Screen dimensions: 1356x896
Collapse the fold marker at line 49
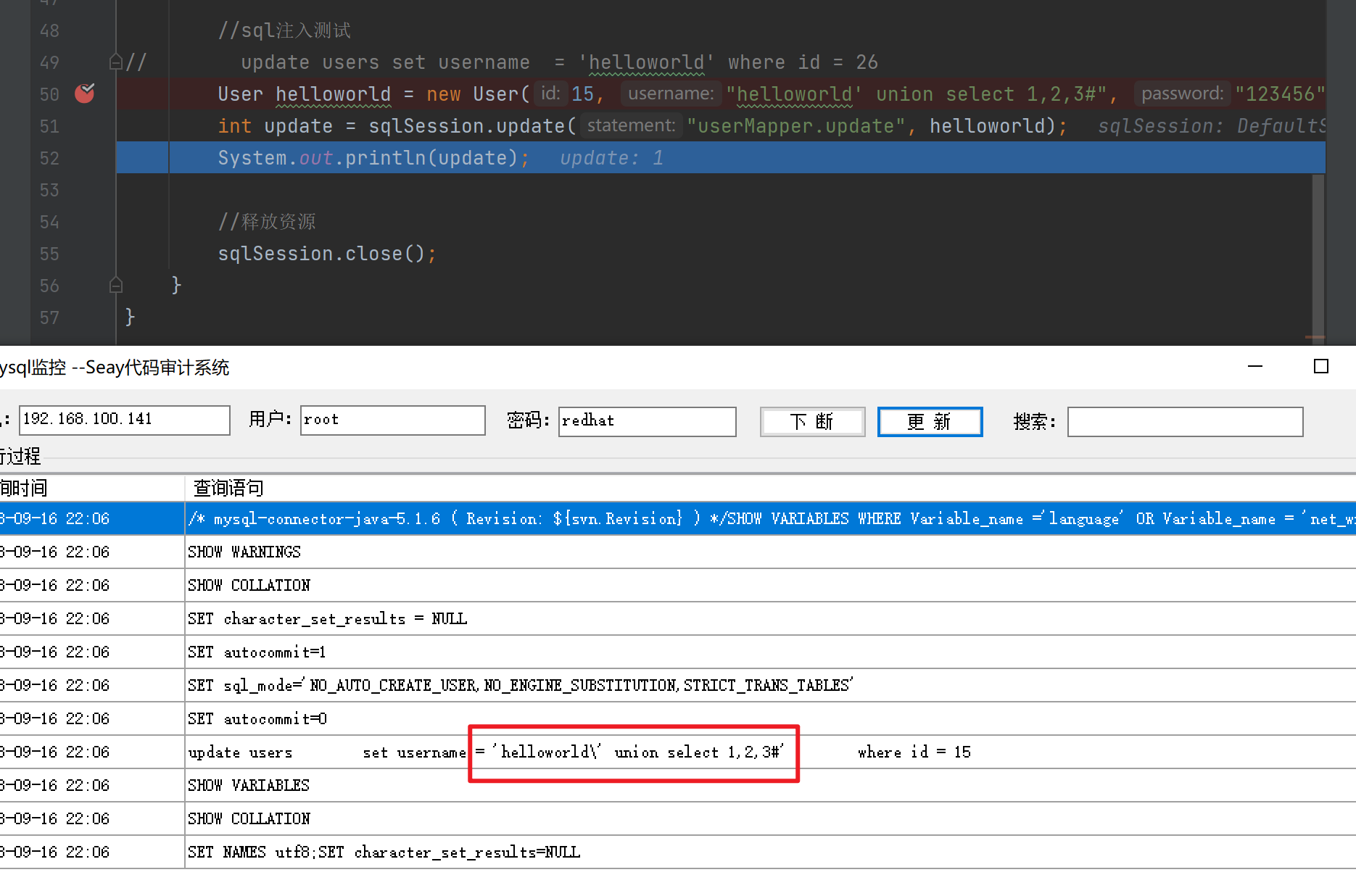point(115,62)
